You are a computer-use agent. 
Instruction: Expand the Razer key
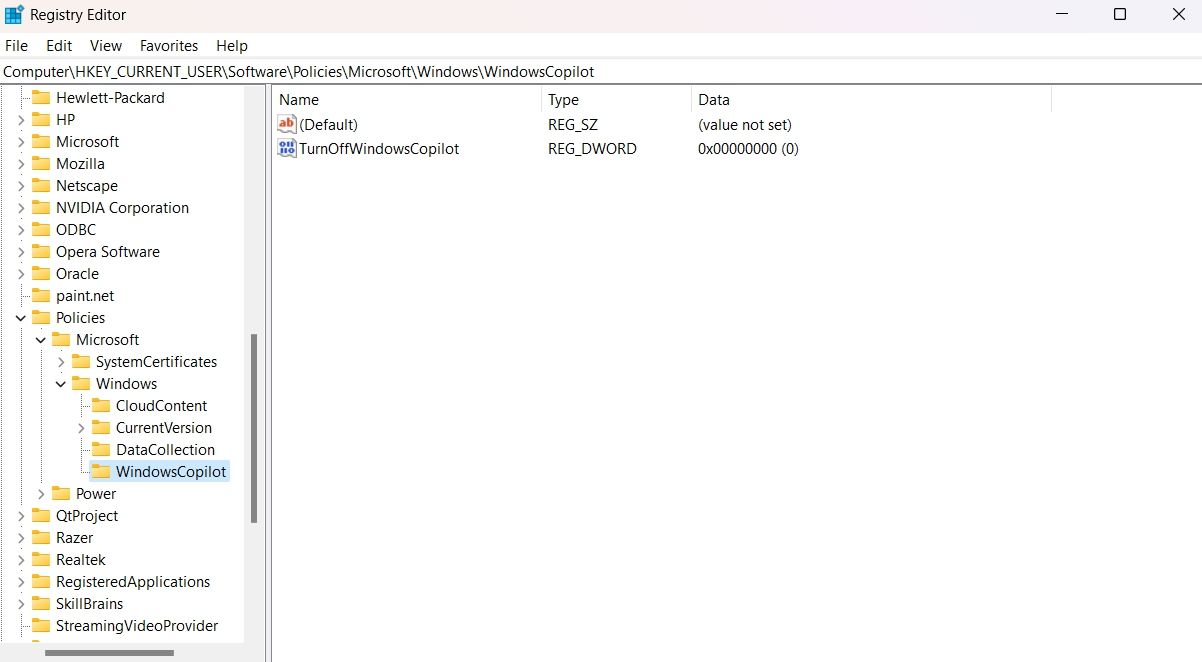coord(21,538)
